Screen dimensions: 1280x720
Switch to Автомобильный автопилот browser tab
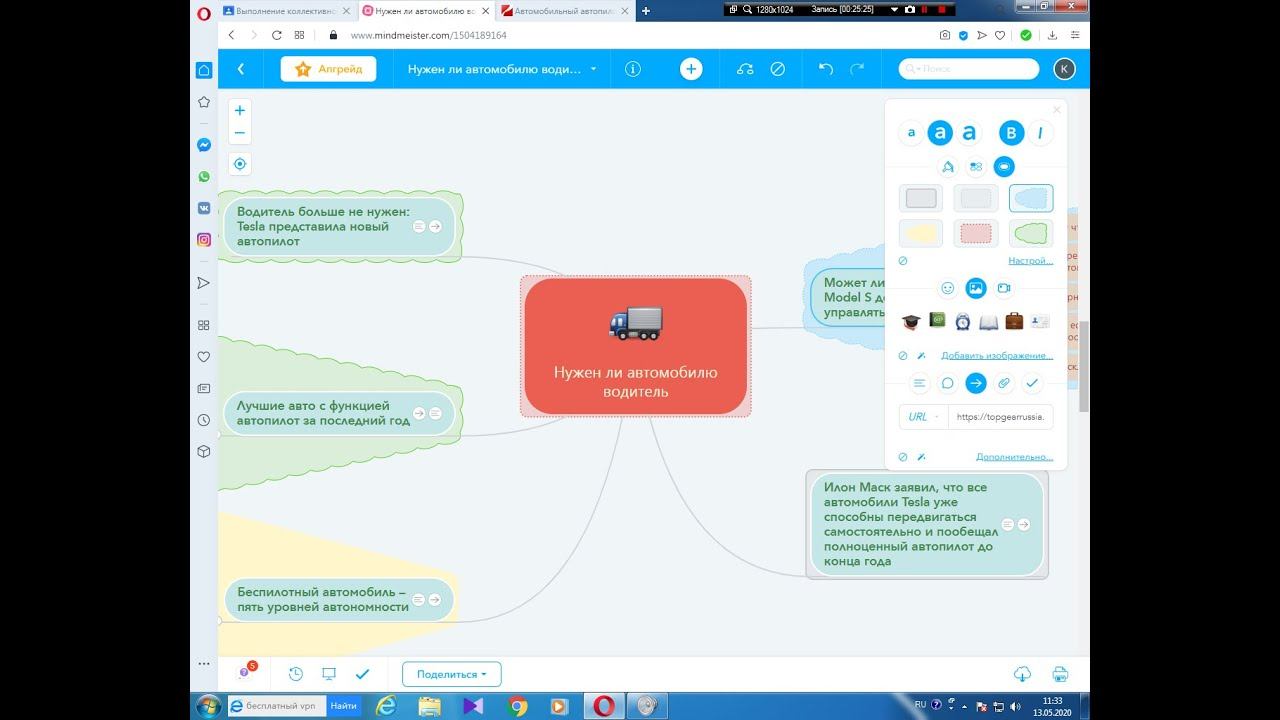coord(565,11)
